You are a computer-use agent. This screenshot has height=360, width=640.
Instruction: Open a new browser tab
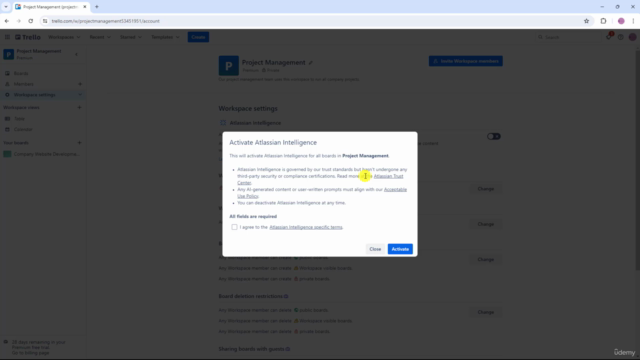coord(97,7)
